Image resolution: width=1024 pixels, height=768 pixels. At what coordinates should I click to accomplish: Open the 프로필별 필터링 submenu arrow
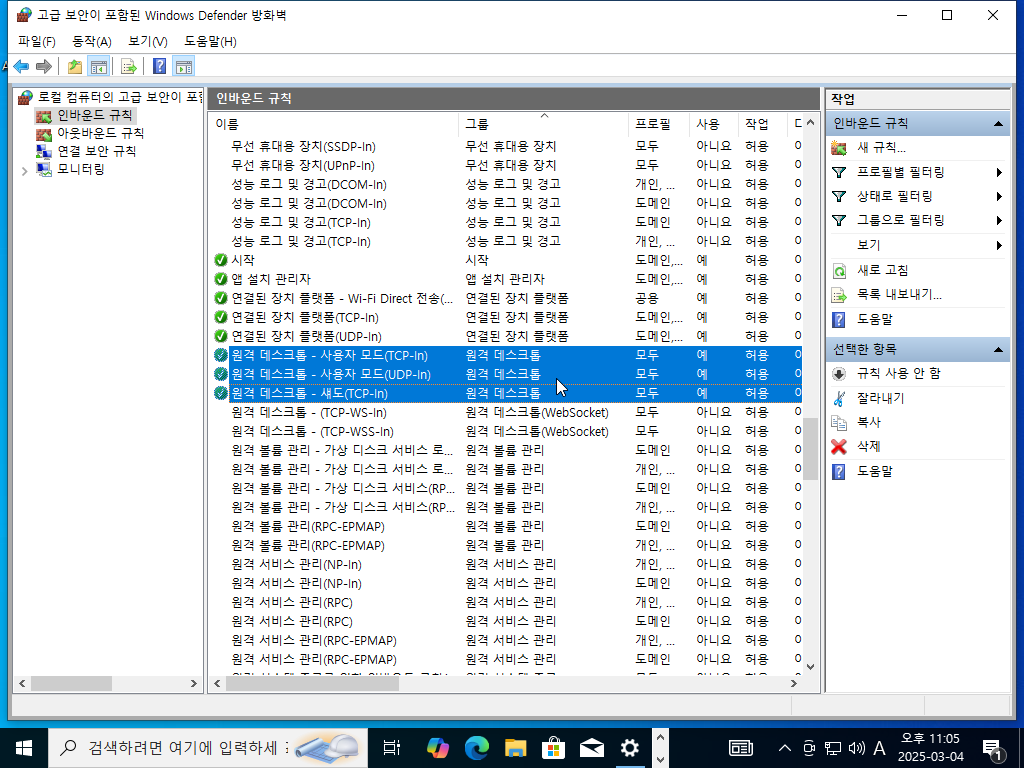999,172
